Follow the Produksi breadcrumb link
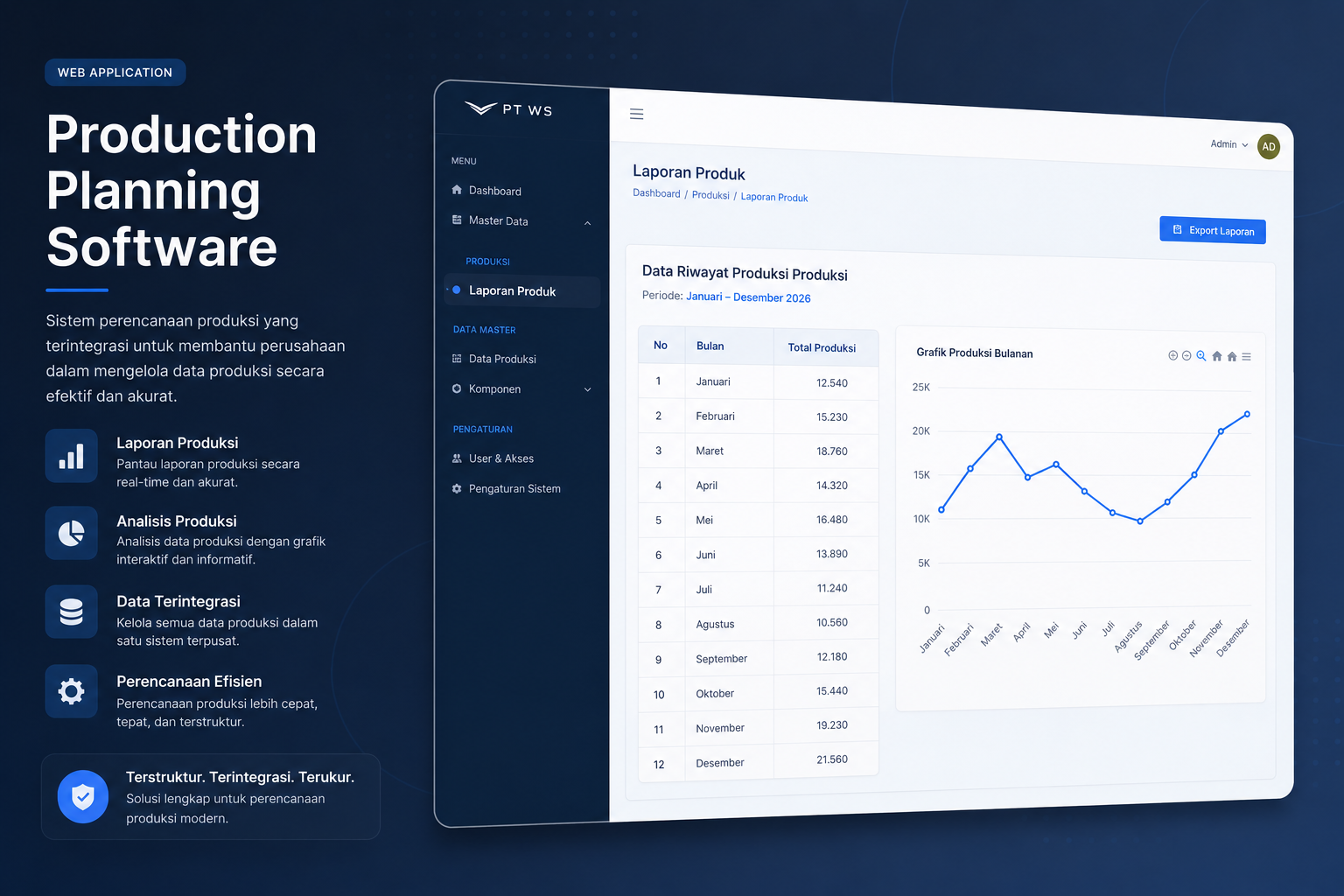This screenshot has height=896, width=1344. point(710,195)
